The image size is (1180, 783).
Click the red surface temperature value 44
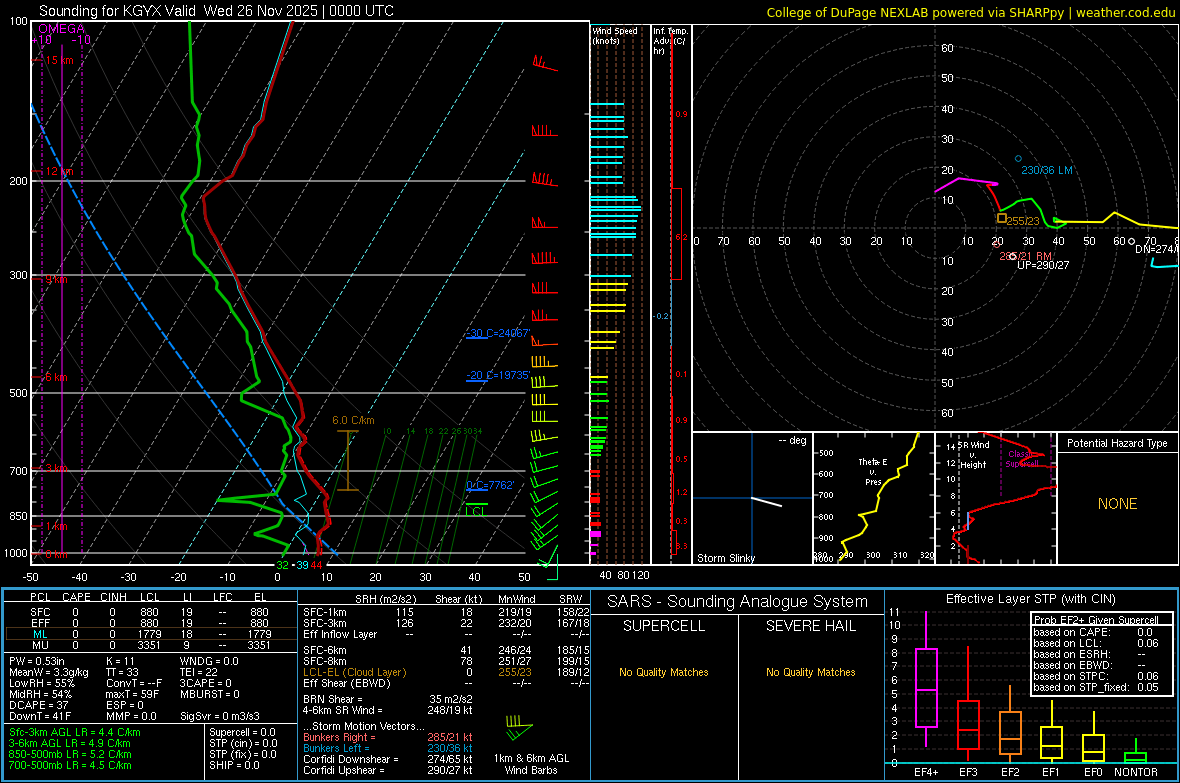pos(316,565)
